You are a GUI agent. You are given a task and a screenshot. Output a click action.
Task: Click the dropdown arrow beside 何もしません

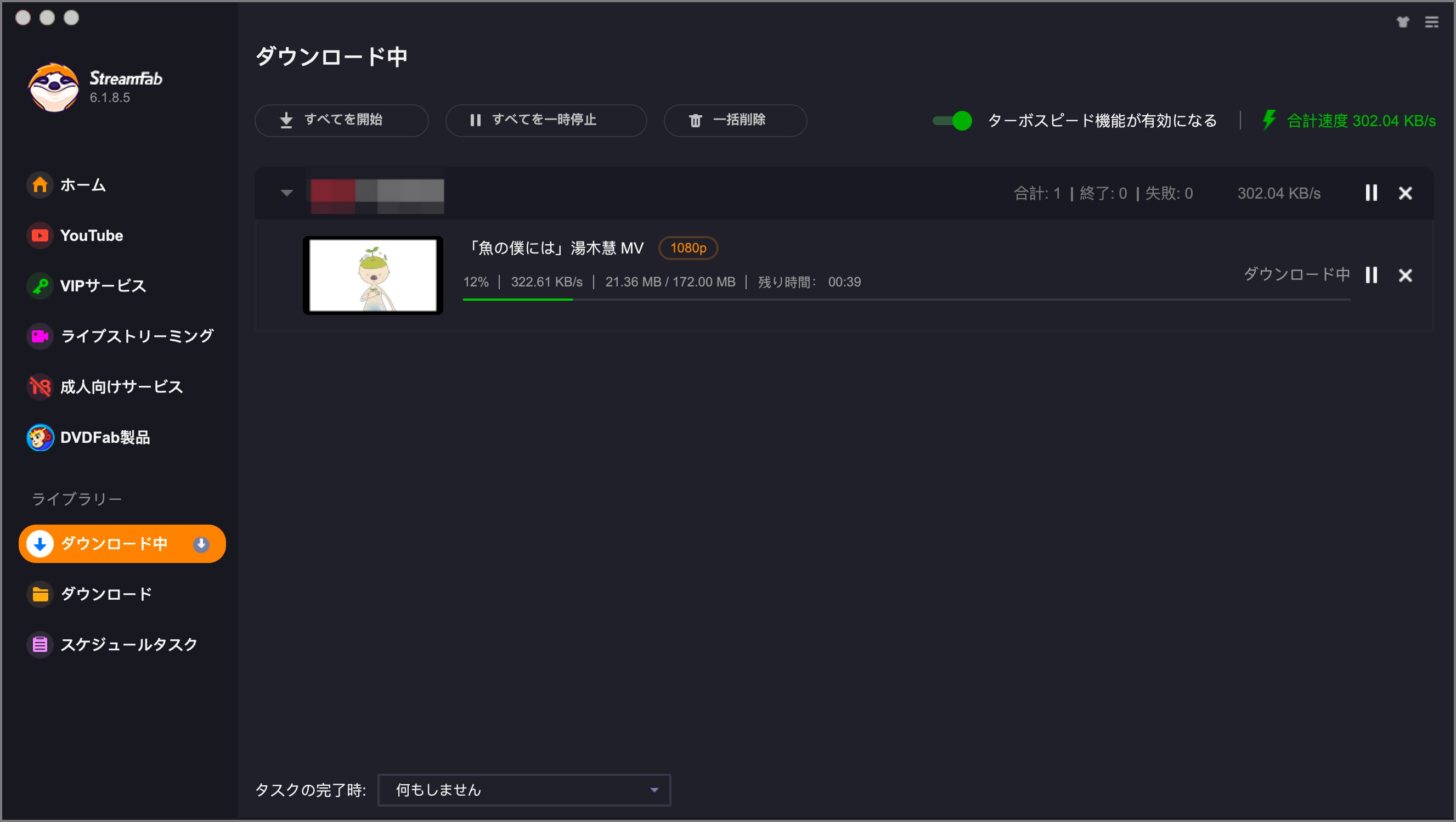coord(654,790)
